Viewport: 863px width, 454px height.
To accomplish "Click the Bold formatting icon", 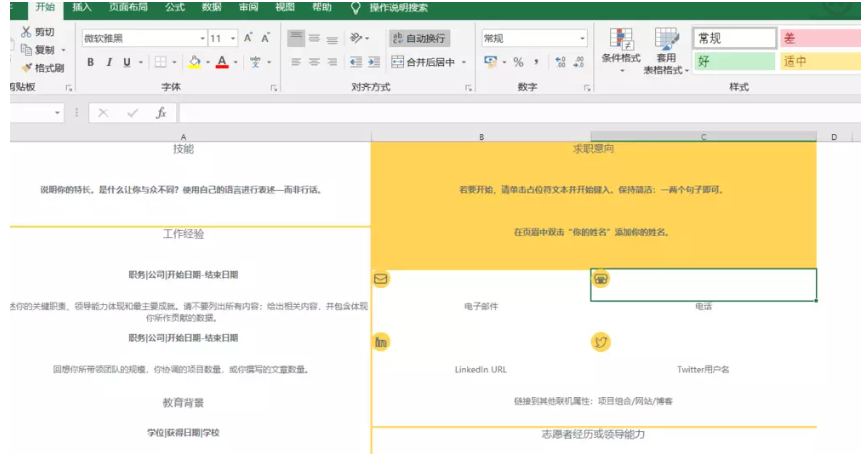I will 90,62.
